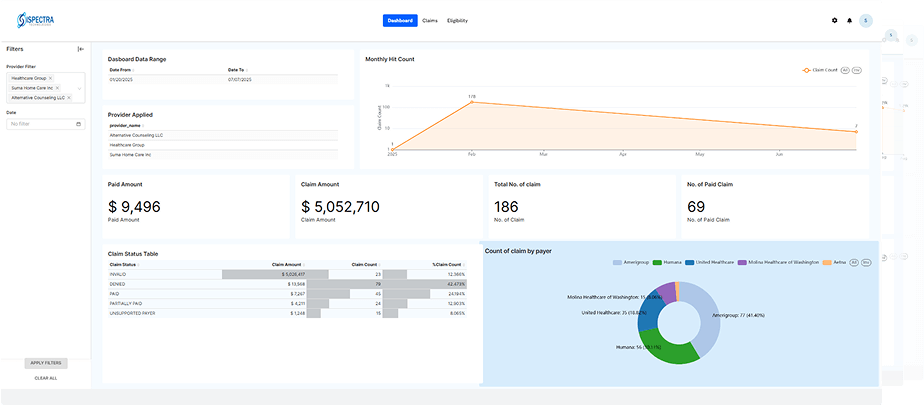
Task: Switch to the Claims tab
Action: click(x=430, y=20)
